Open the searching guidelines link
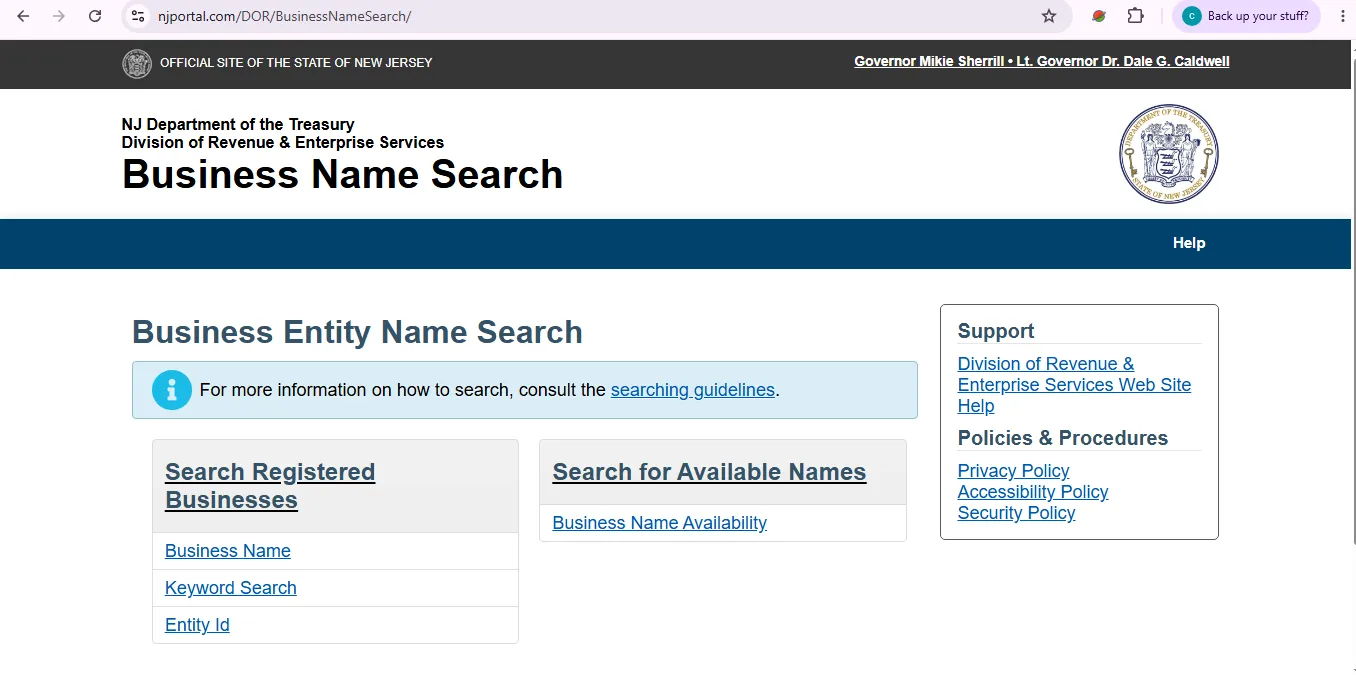 693,390
